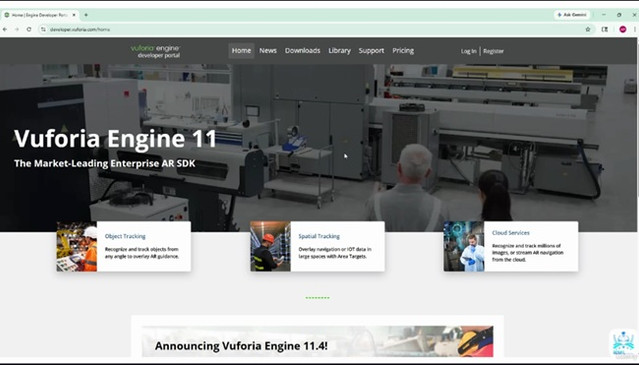Open the robot chat assistant icon
The image size is (639, 365).
coord(624,343)
